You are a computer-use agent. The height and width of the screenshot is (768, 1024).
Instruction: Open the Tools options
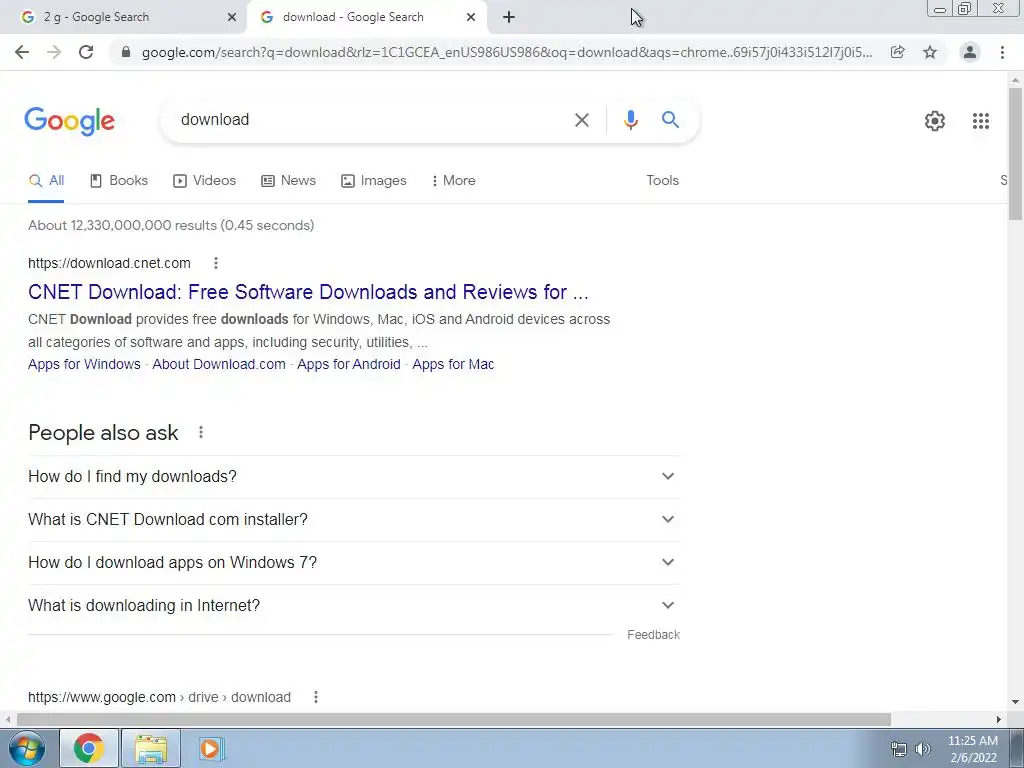[x=662, y=181]
